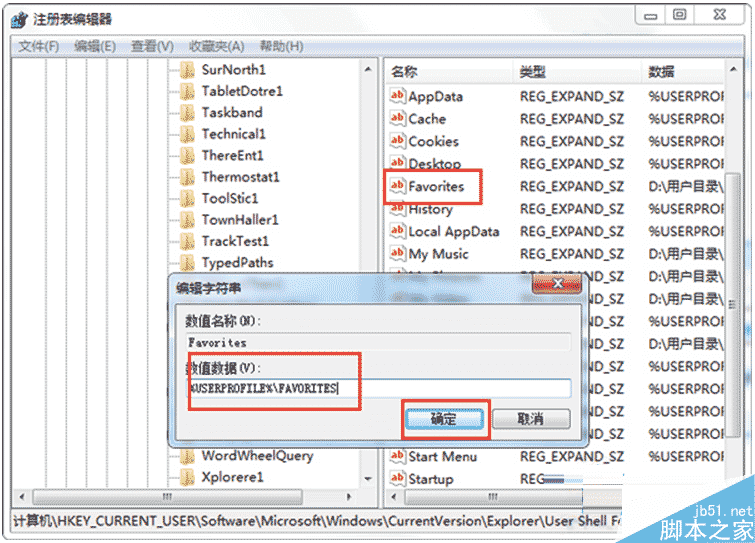
Task: Cancel the edit with 取消 button
Action: pyautogui.click(x=531, y=419)
